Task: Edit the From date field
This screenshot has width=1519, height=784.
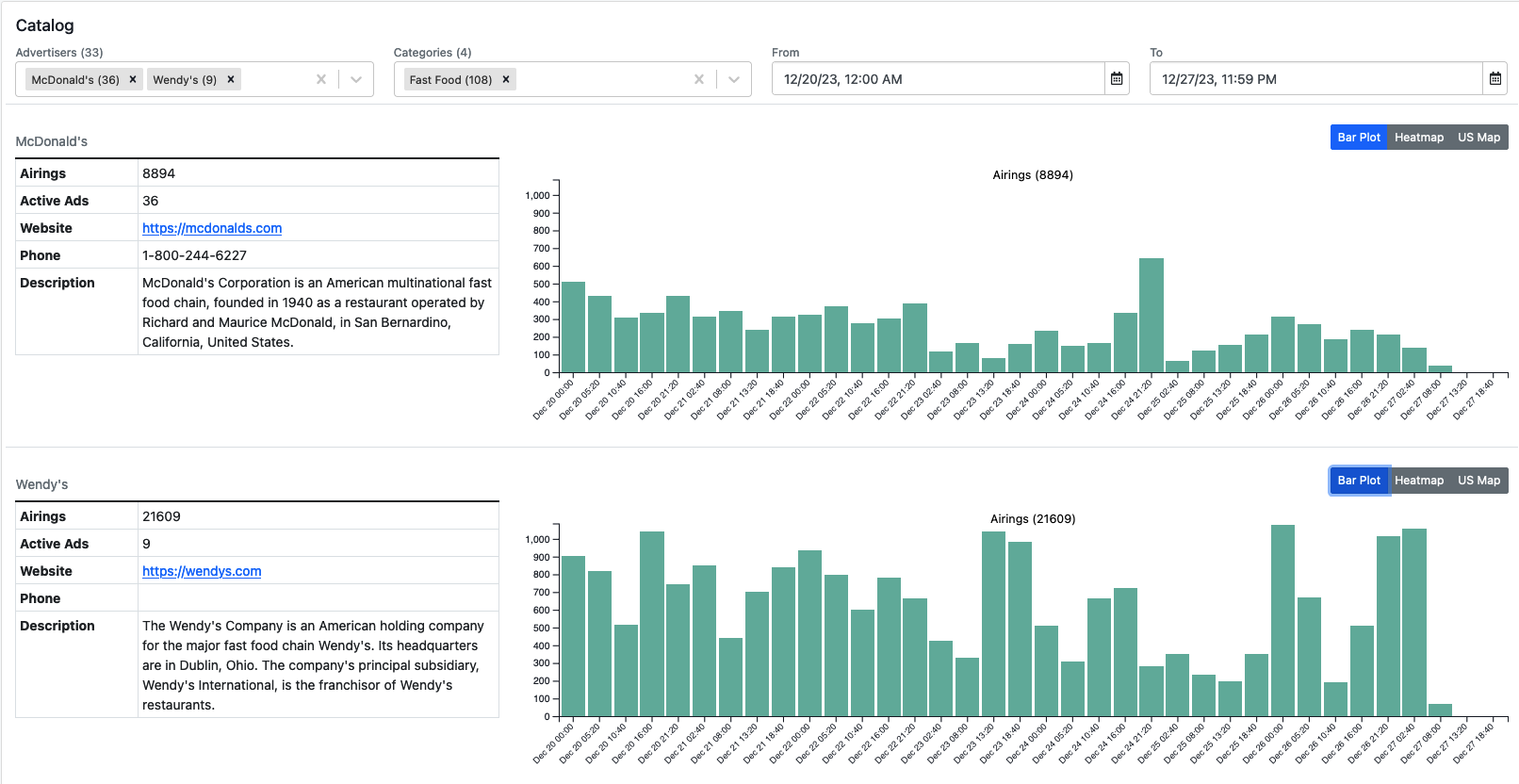Action: [939, 79]
